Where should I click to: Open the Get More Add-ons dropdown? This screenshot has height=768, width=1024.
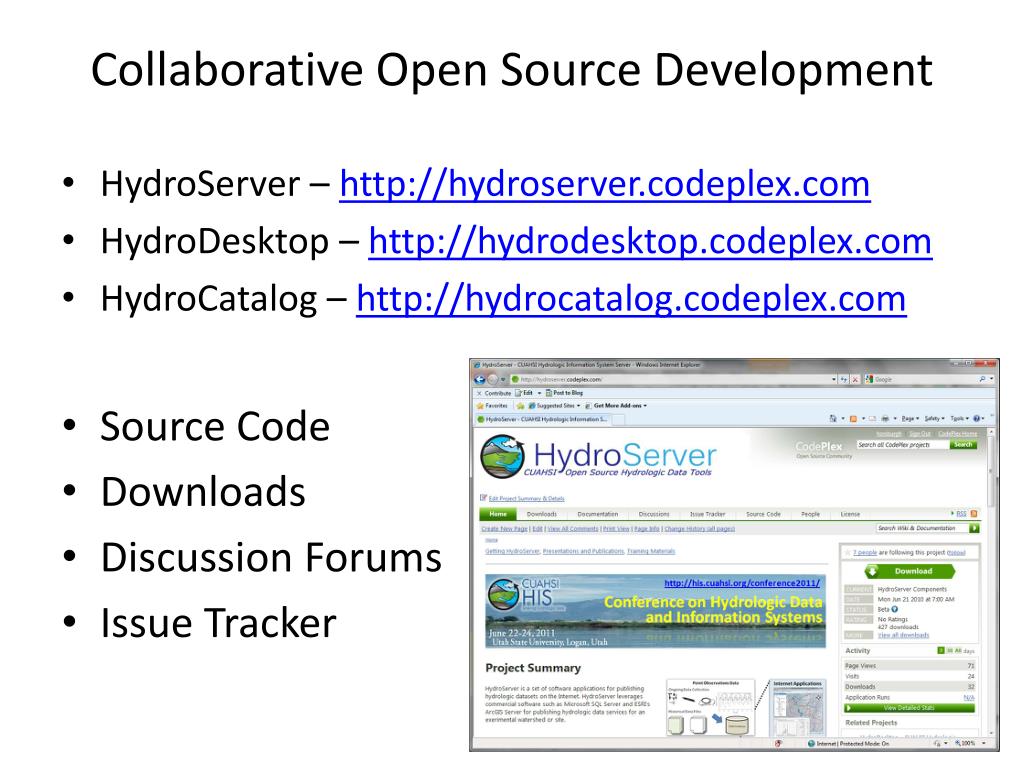[x=616, y=406]
